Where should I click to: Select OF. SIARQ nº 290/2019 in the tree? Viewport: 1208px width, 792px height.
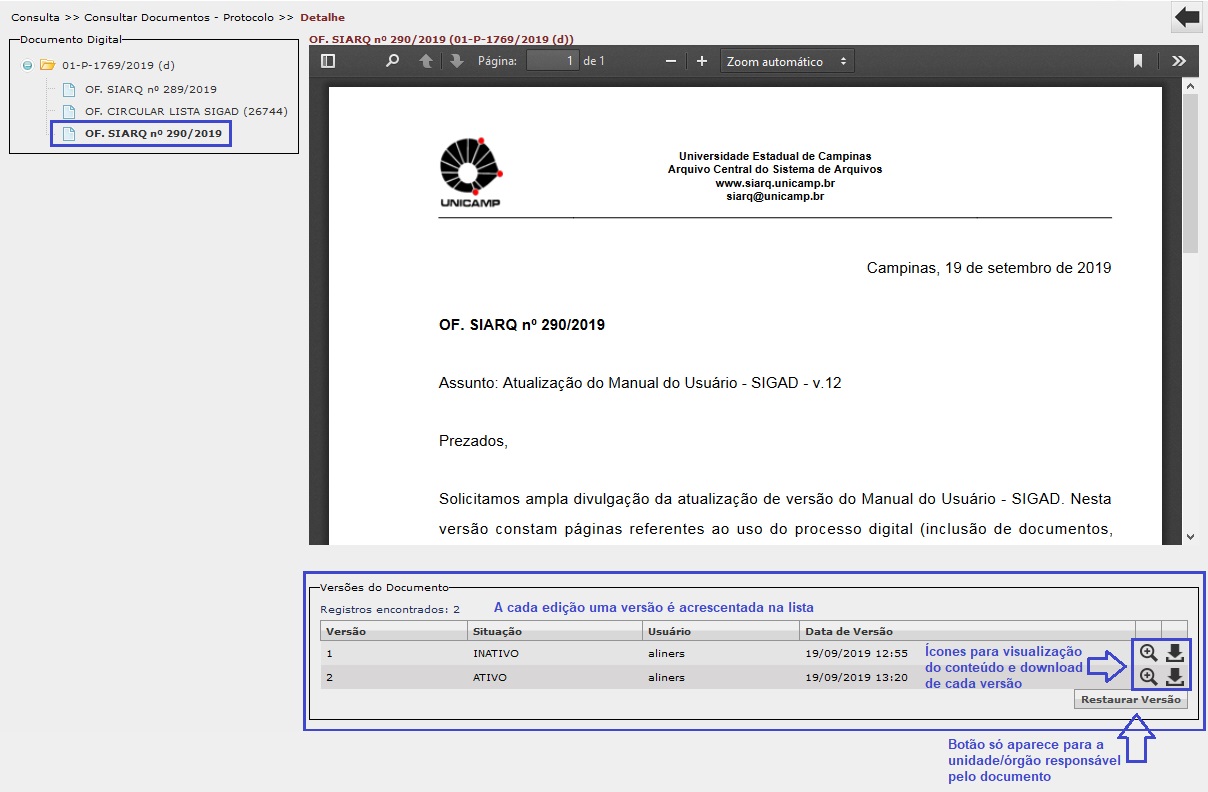pos(153,133)
